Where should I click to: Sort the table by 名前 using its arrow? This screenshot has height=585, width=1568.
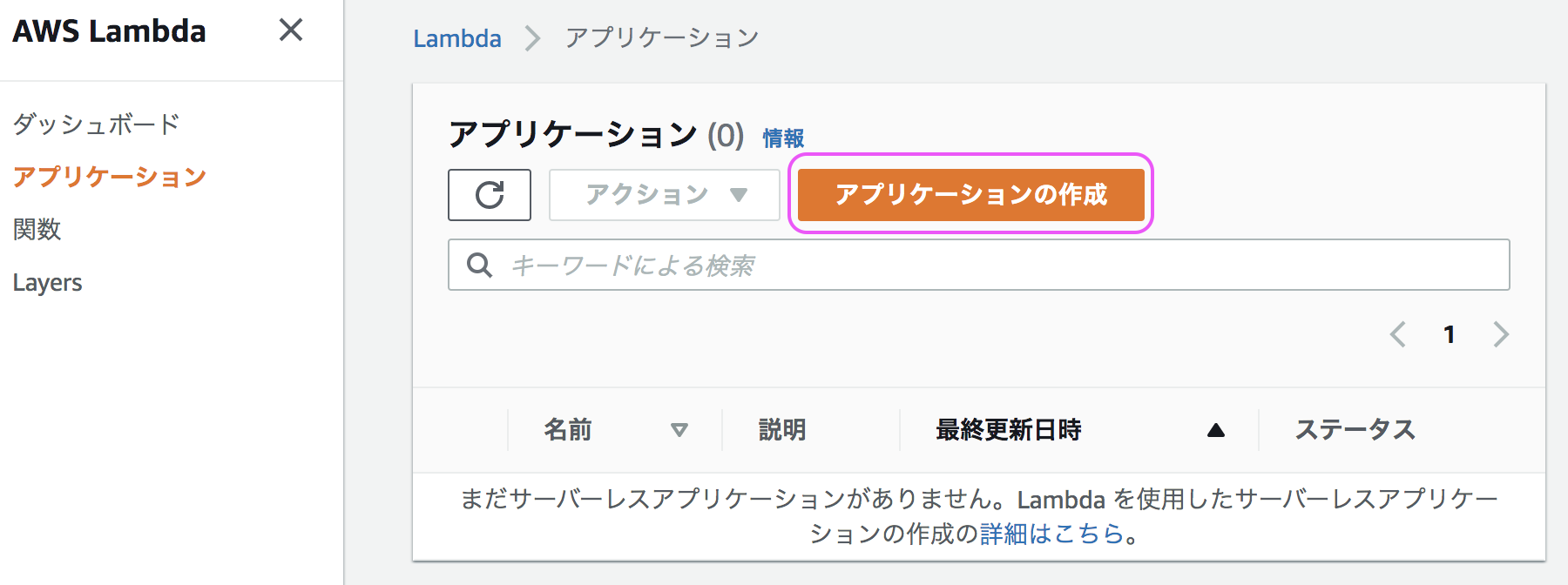coord(679,430)
